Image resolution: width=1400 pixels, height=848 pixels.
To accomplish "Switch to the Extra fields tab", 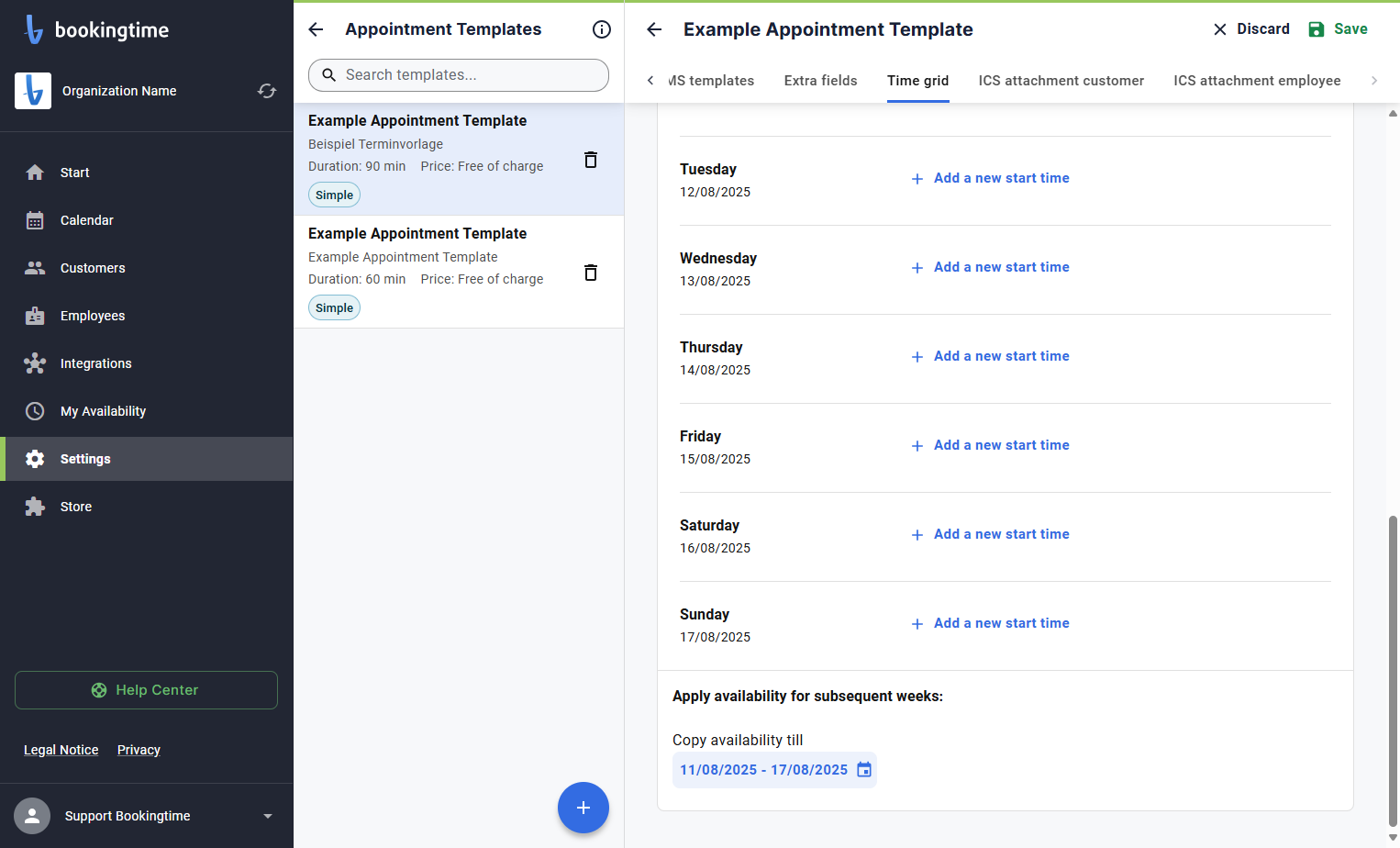I will 820,81.
